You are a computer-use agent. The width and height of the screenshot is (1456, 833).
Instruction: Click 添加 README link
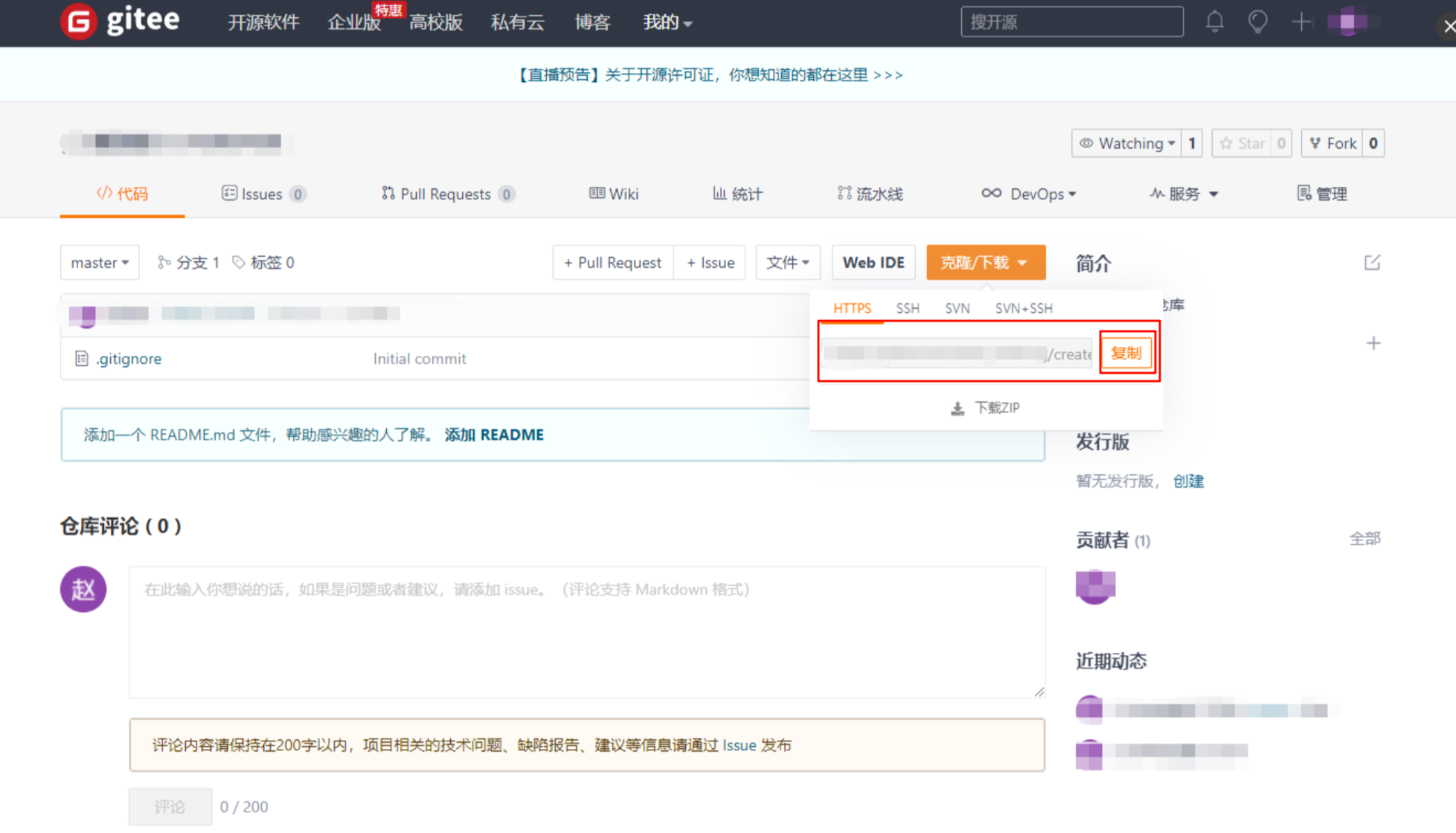coord(494,435)
